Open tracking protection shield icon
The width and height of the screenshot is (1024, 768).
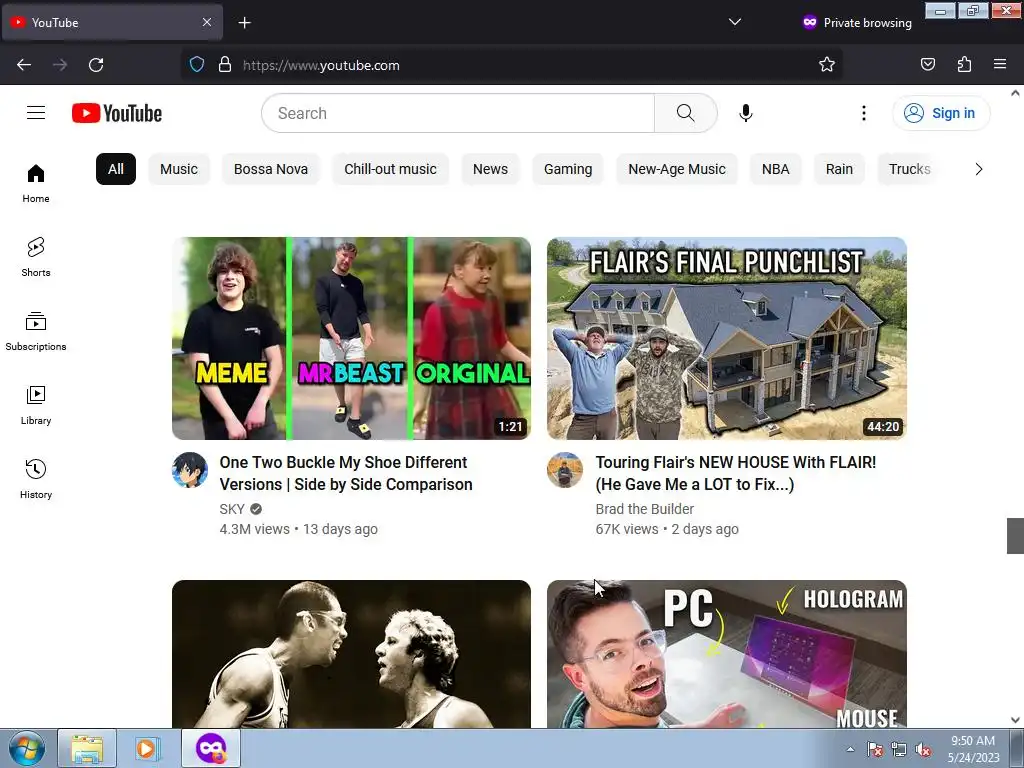[x=197, y=65]
